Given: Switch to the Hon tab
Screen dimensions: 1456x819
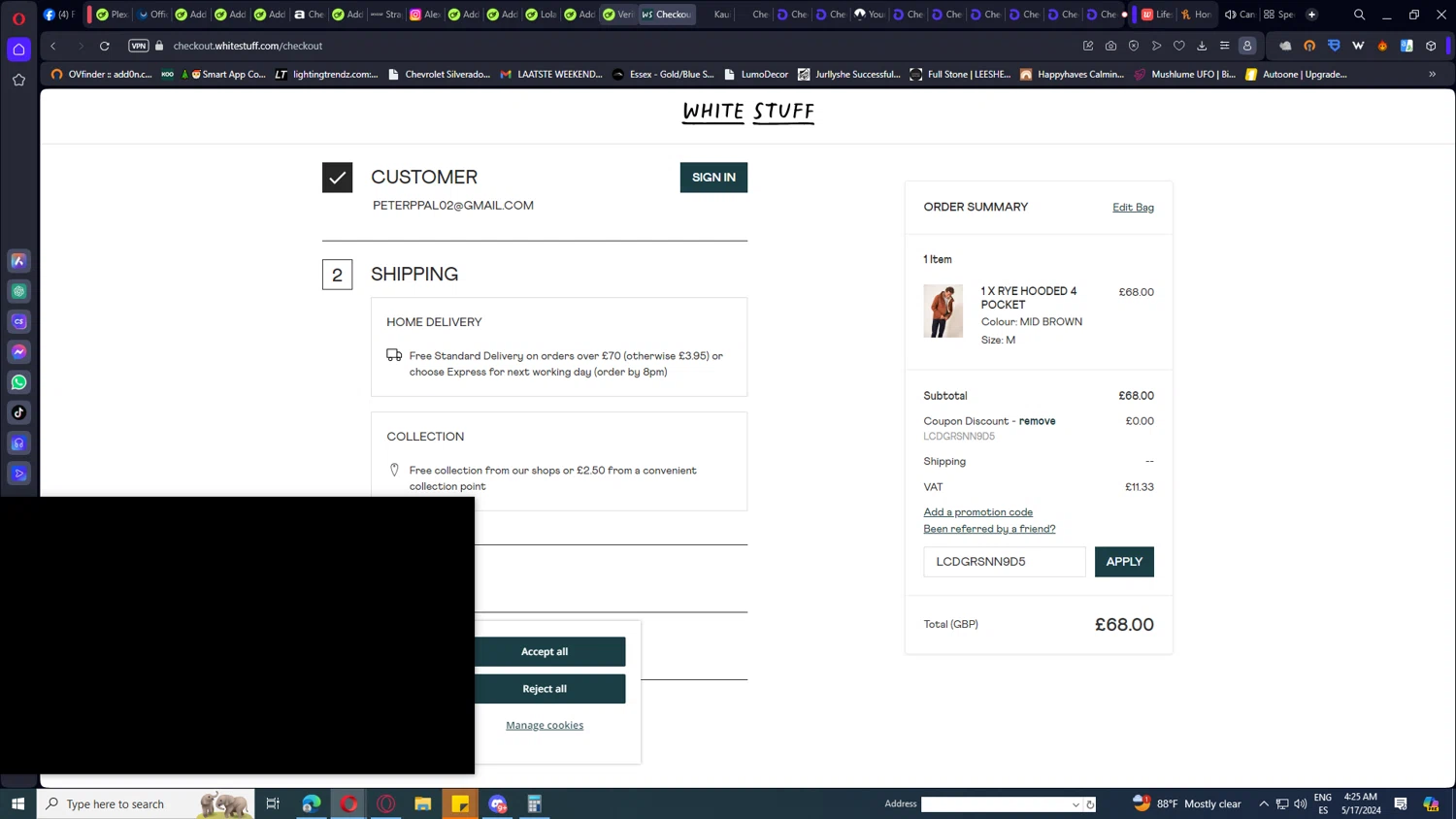Looking at the screenshot, I should [1196, 15].
